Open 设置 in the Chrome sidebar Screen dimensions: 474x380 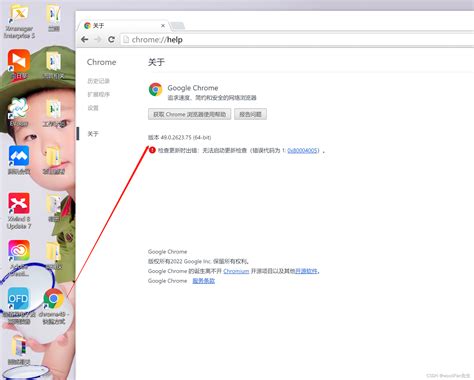[93, 108]
